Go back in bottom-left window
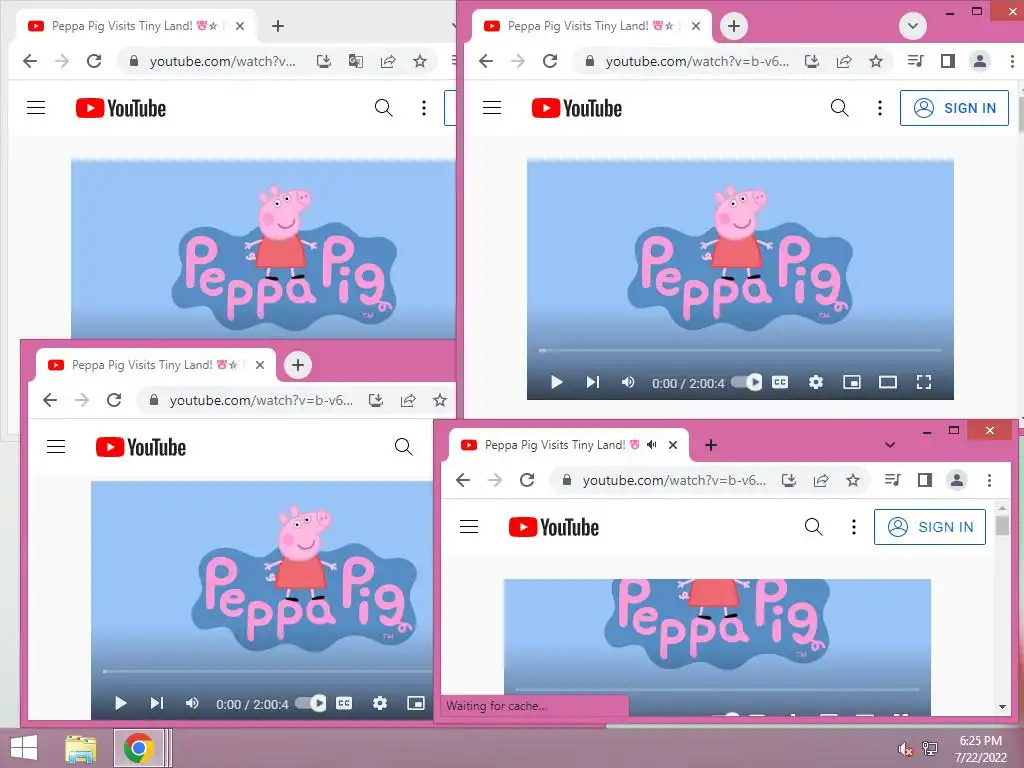 [50, 400]
